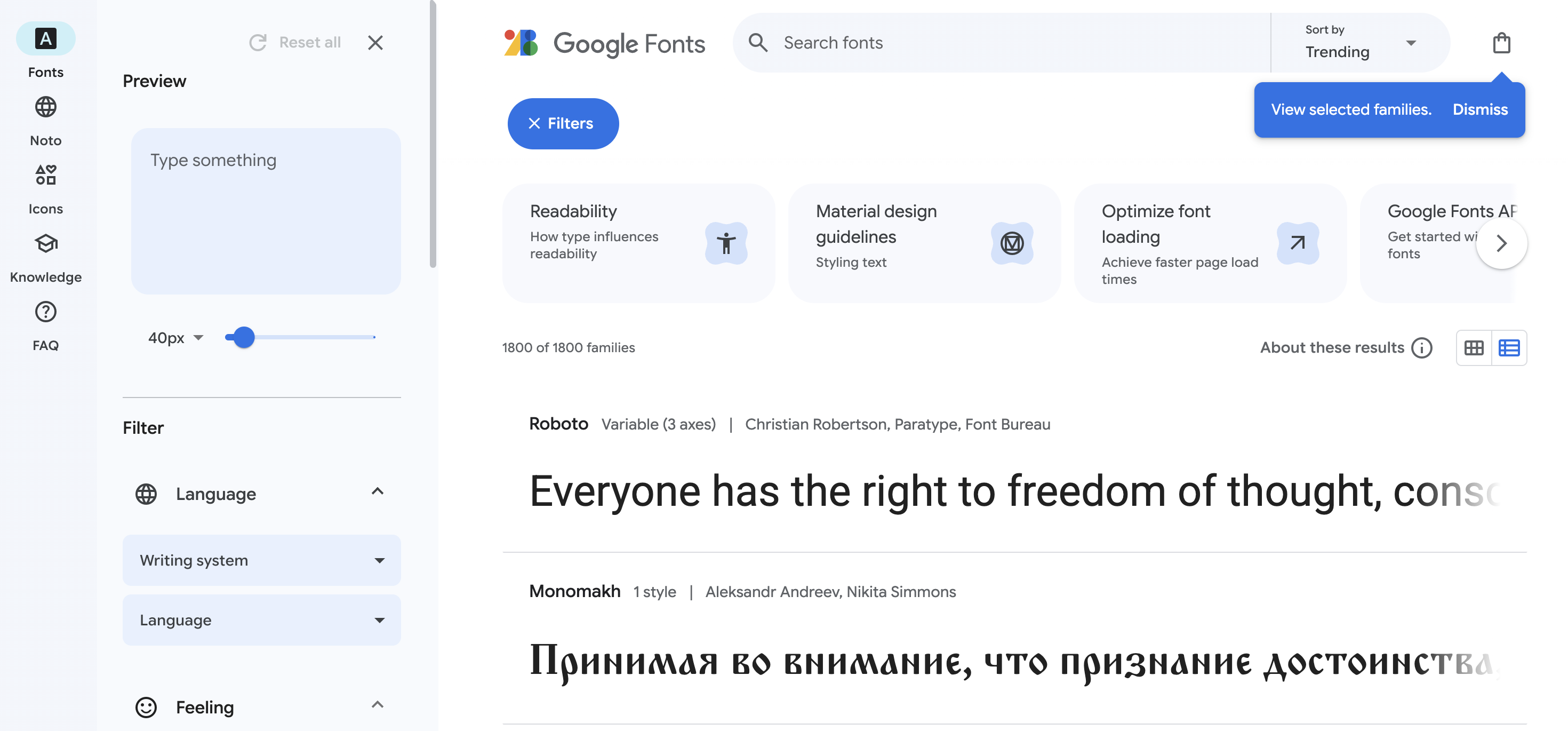Click the next arrow on cards carousel
The width and height of the screenshot is (1568, 731).
[x=1501, y=244]
